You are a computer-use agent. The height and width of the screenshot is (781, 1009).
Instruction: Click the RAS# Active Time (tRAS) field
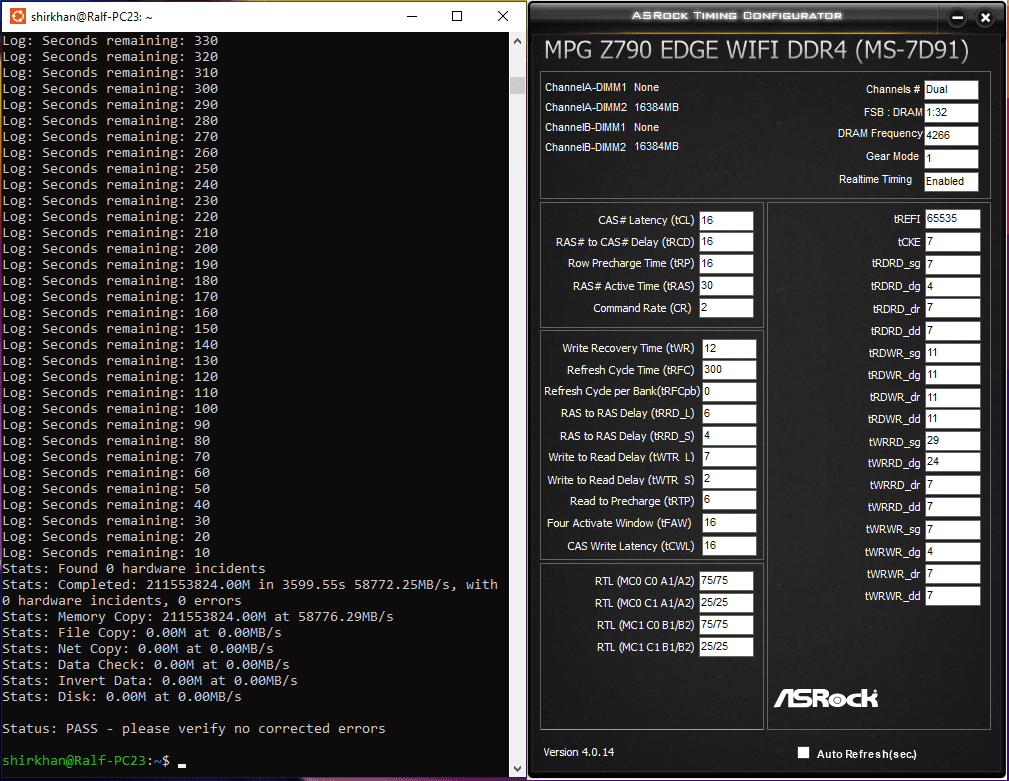click(726, 286)
